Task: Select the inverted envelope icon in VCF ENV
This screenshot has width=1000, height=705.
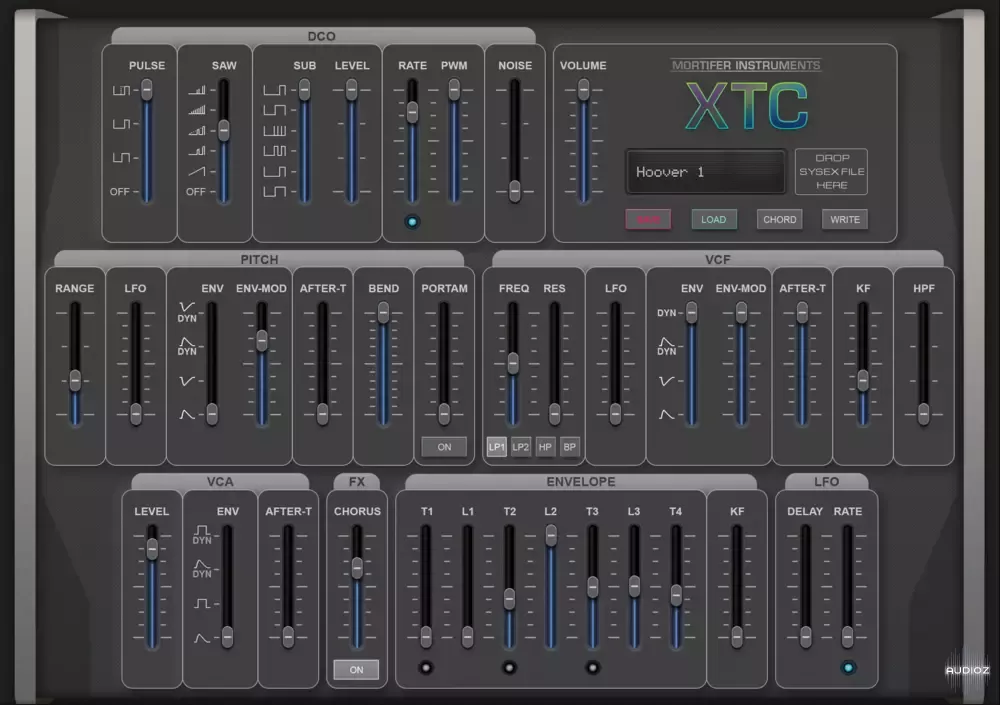Action: [x=666, y=381]
